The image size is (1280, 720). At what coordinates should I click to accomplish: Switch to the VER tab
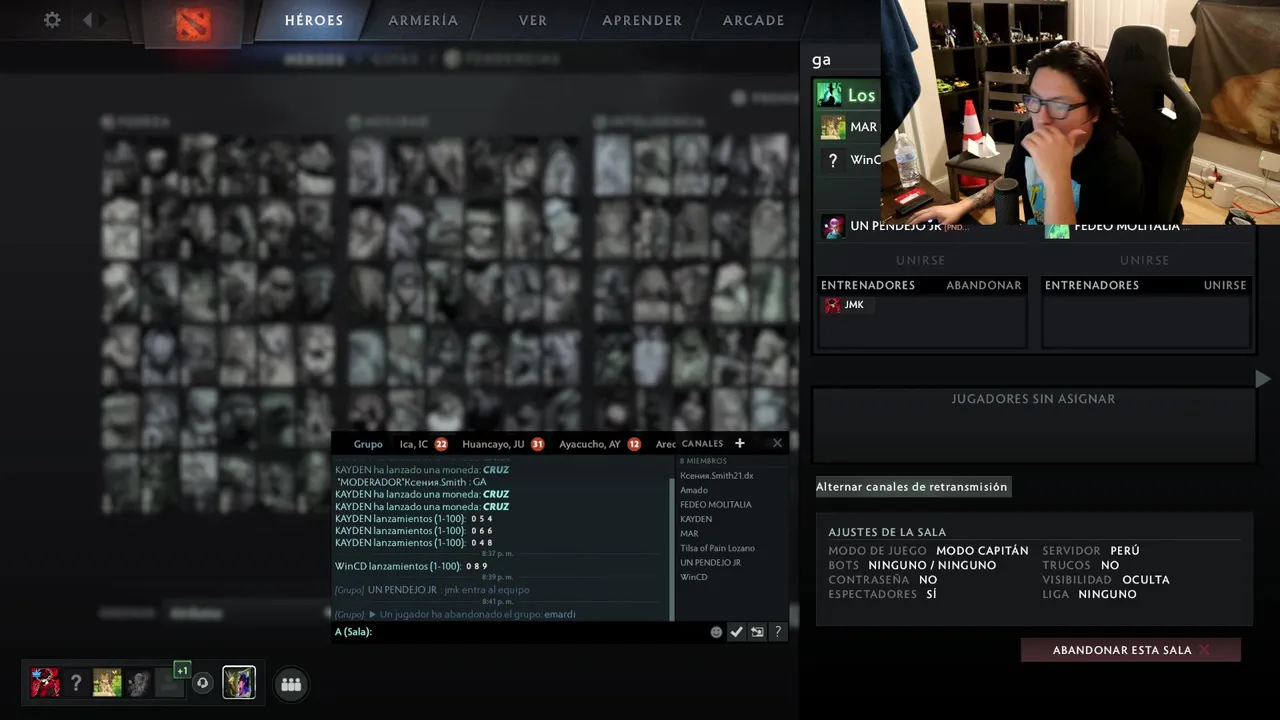(533, 20)
